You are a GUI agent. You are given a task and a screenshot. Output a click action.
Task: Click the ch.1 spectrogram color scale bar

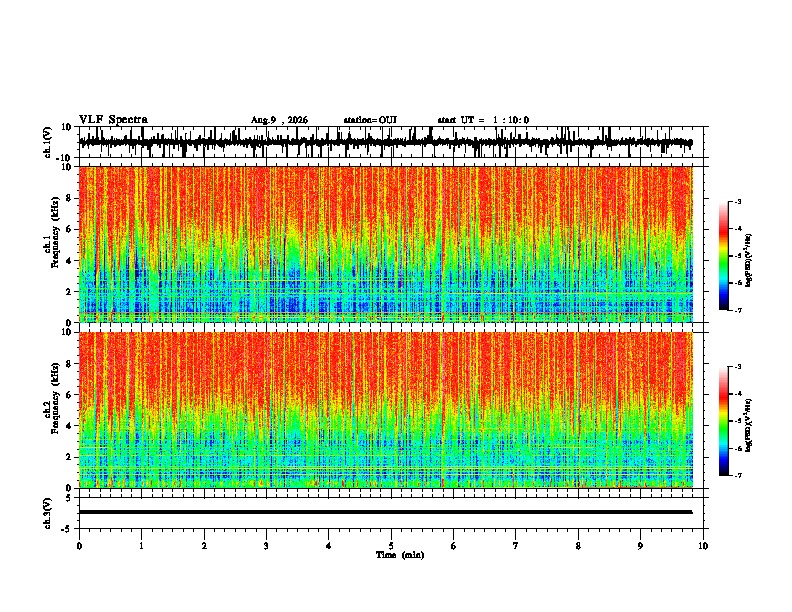point(724,256)
